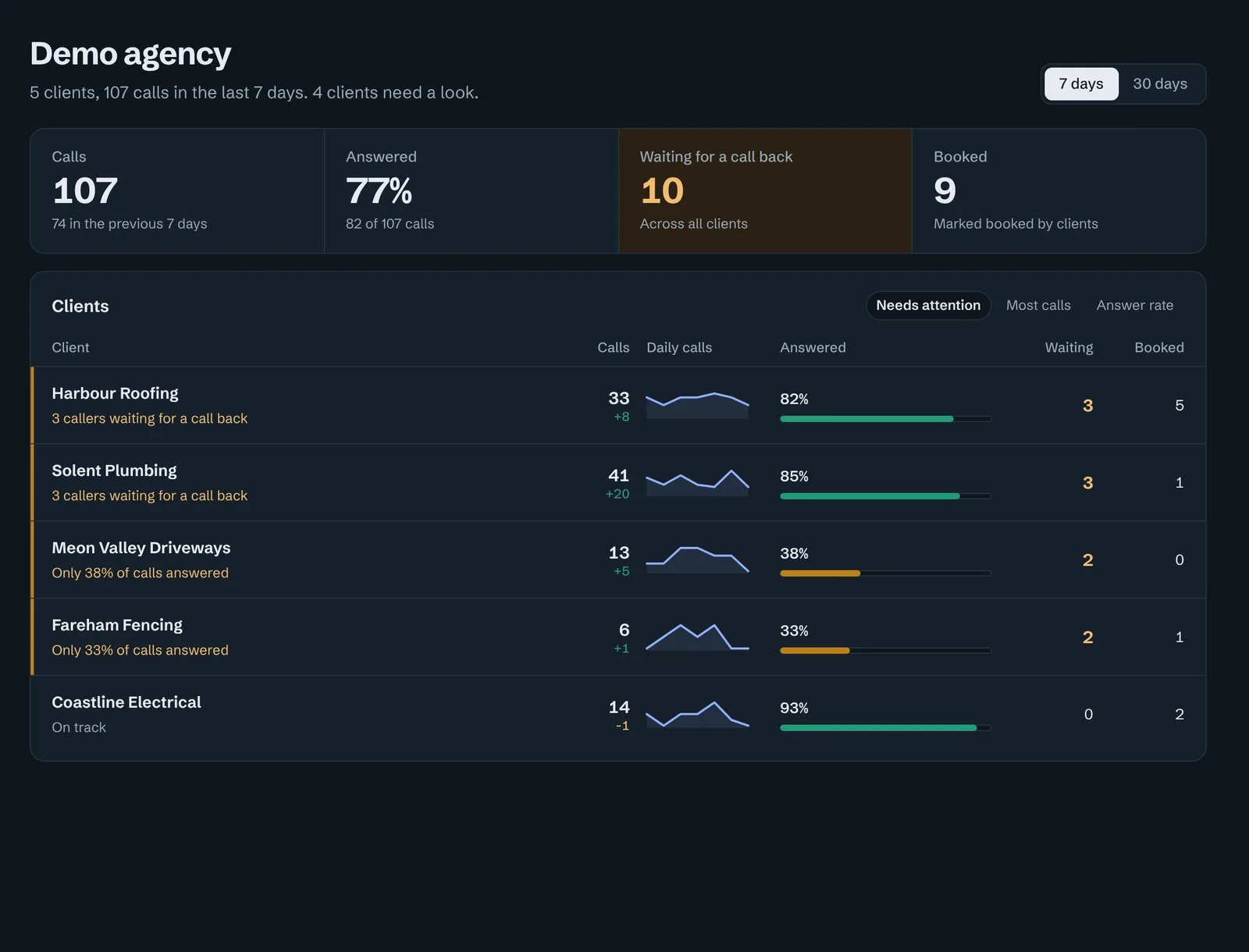
Task: Sort clients by Answer rate
Action: coord(1135,305)
